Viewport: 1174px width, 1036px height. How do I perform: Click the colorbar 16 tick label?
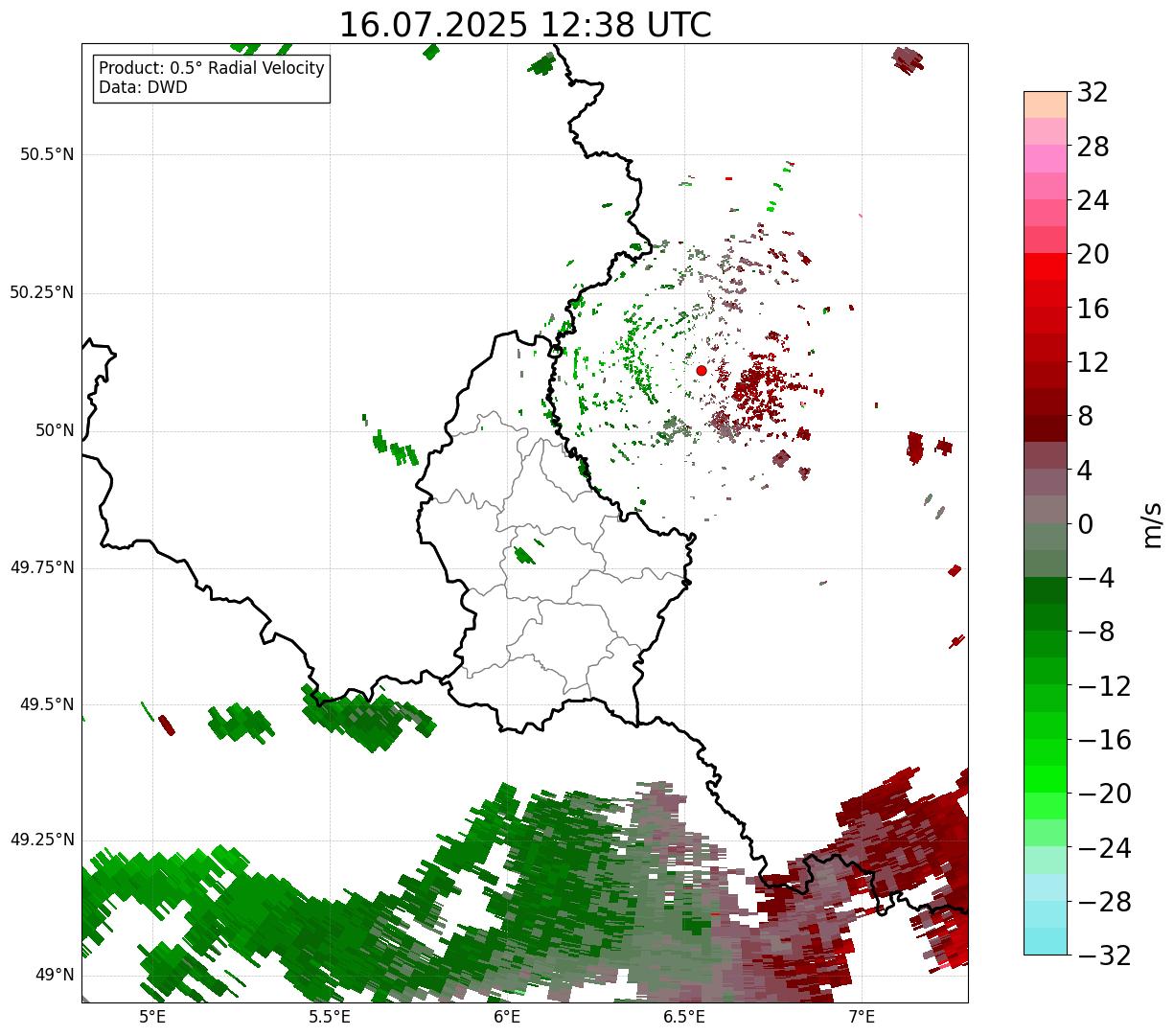pyautogui.click(x=1093, y=309)
